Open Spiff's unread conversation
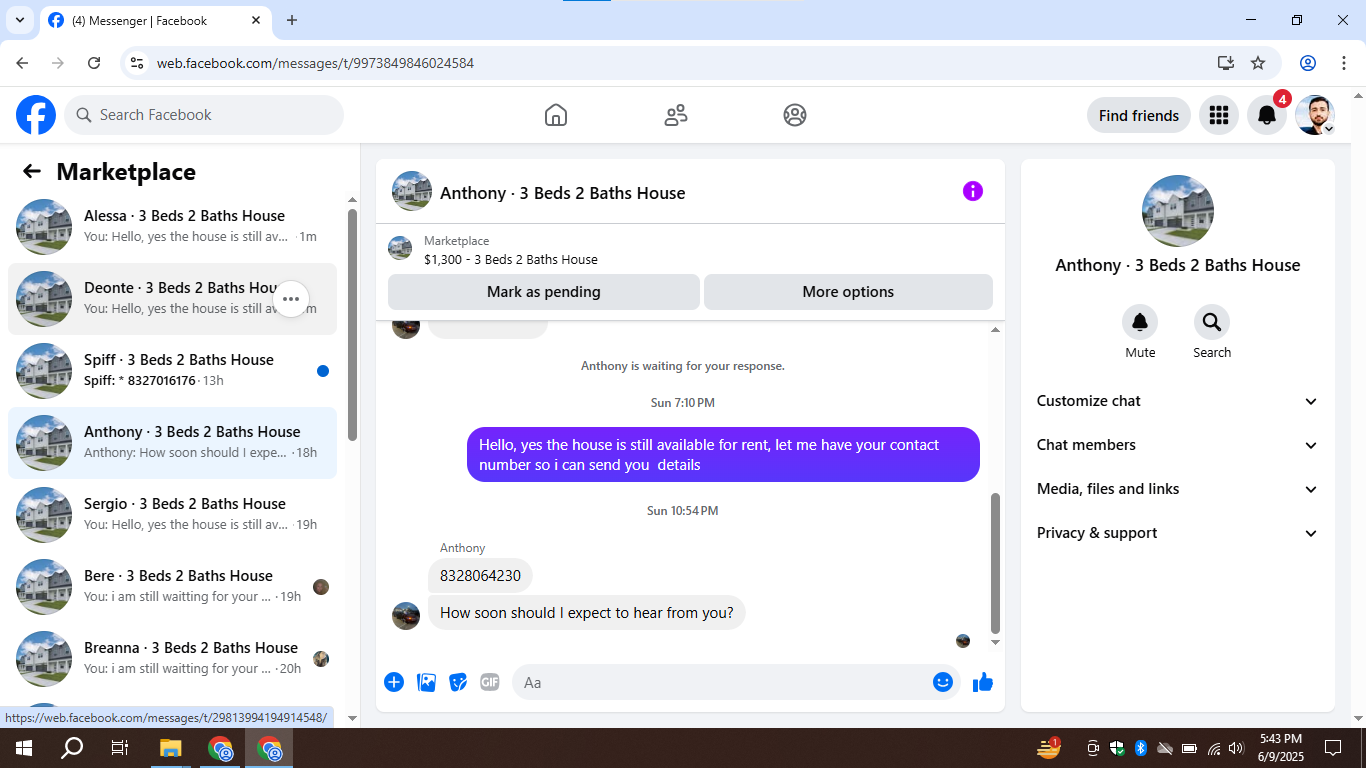This screenshot has width=1366, height=768. click(172, 371)
